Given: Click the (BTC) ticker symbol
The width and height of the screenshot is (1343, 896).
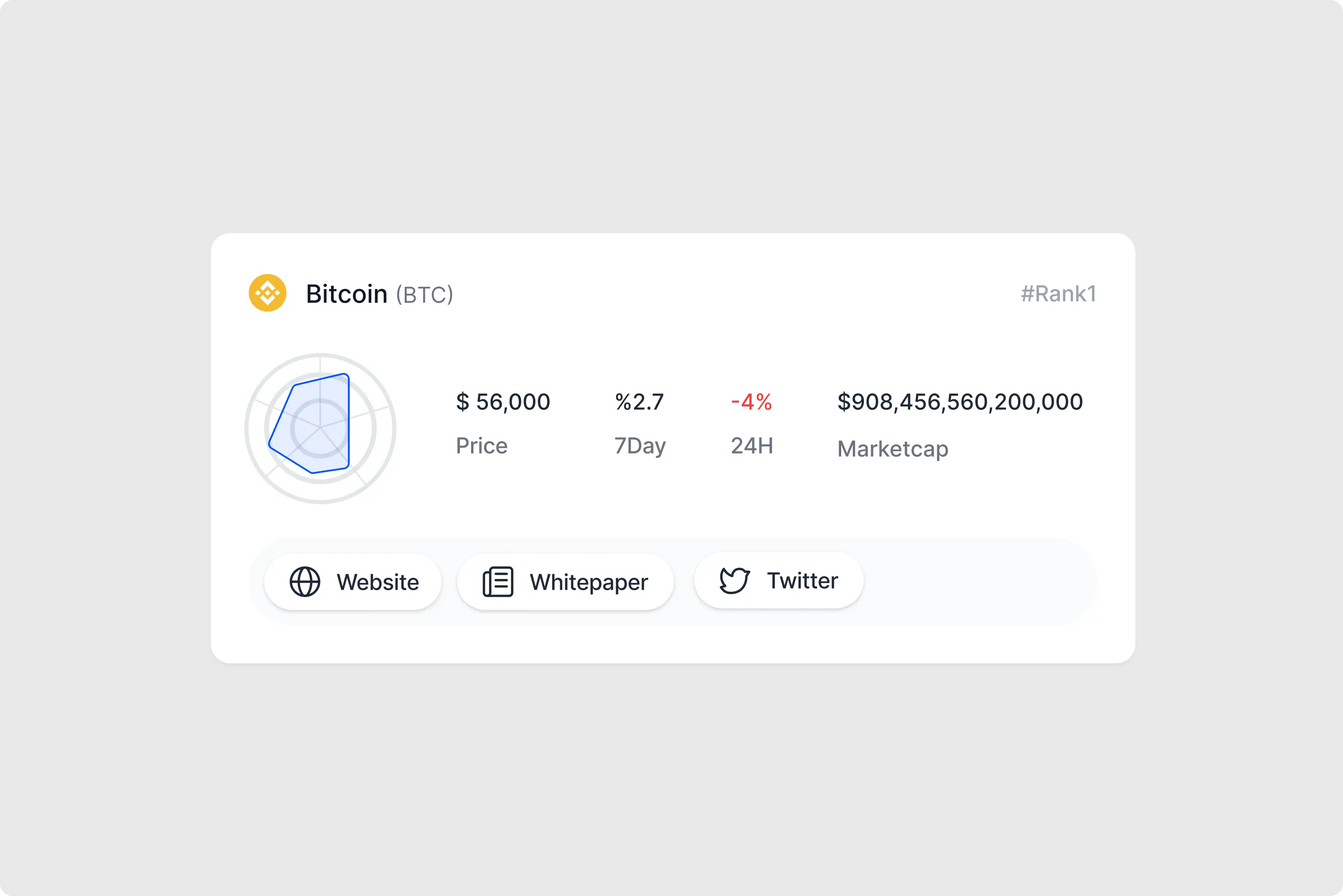Looking at the screenshot, I should coord(424,295).
